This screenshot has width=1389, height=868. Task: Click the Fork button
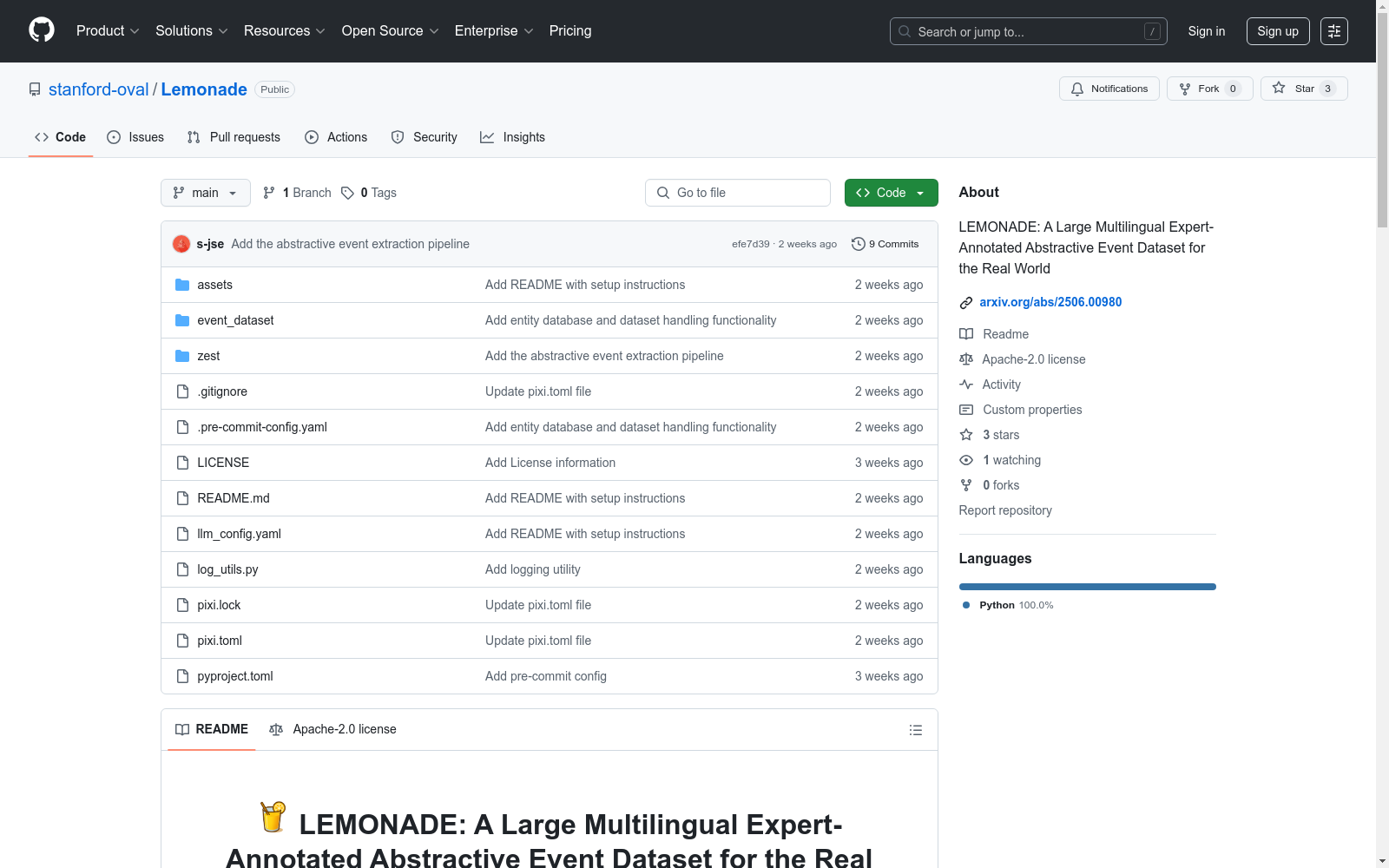[x=1209, y=89]
